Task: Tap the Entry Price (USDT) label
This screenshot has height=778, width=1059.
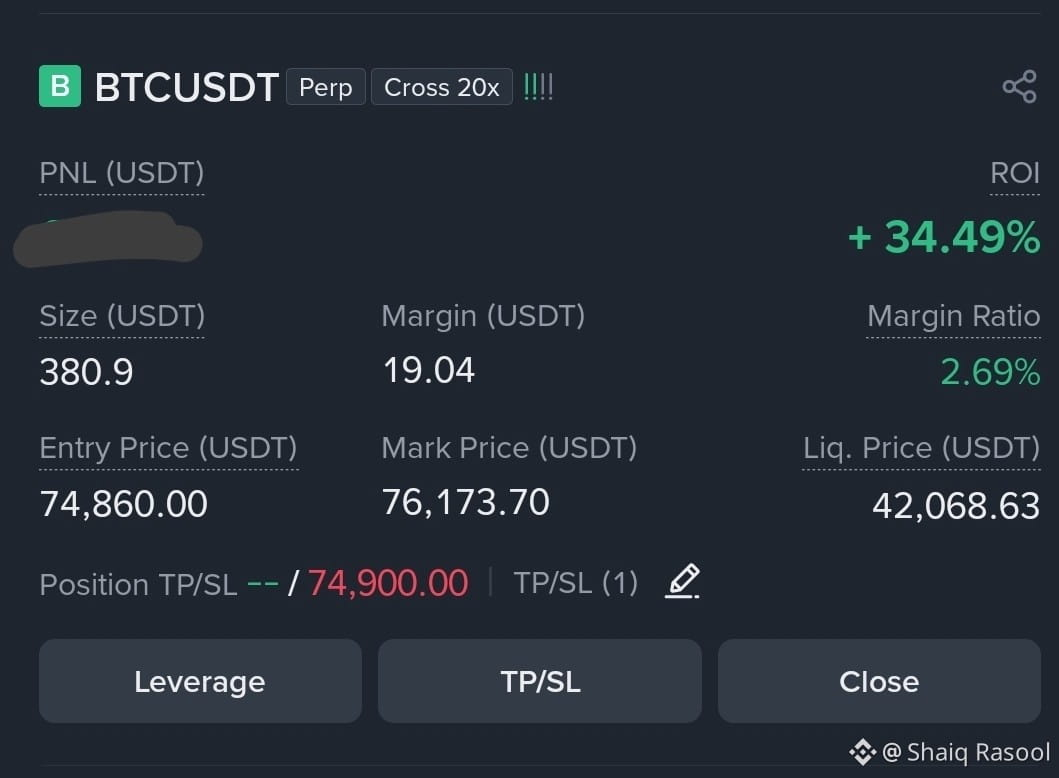Action: [x=168, y=448]
